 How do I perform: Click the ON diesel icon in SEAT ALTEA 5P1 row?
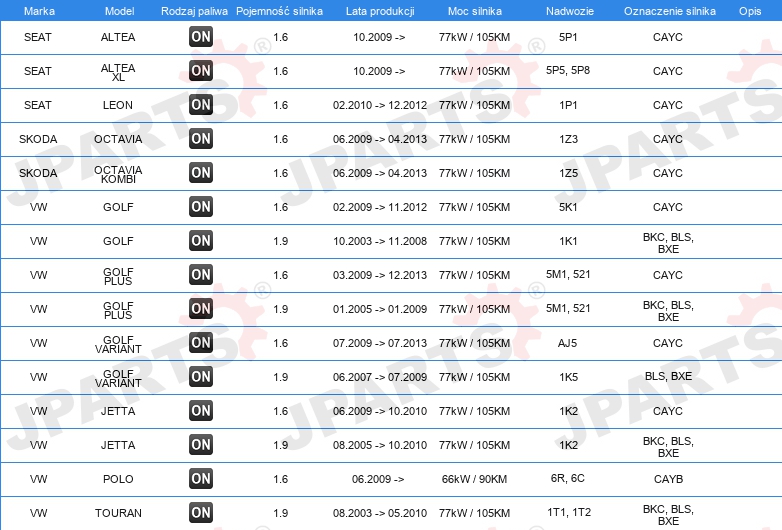point(201,37)
